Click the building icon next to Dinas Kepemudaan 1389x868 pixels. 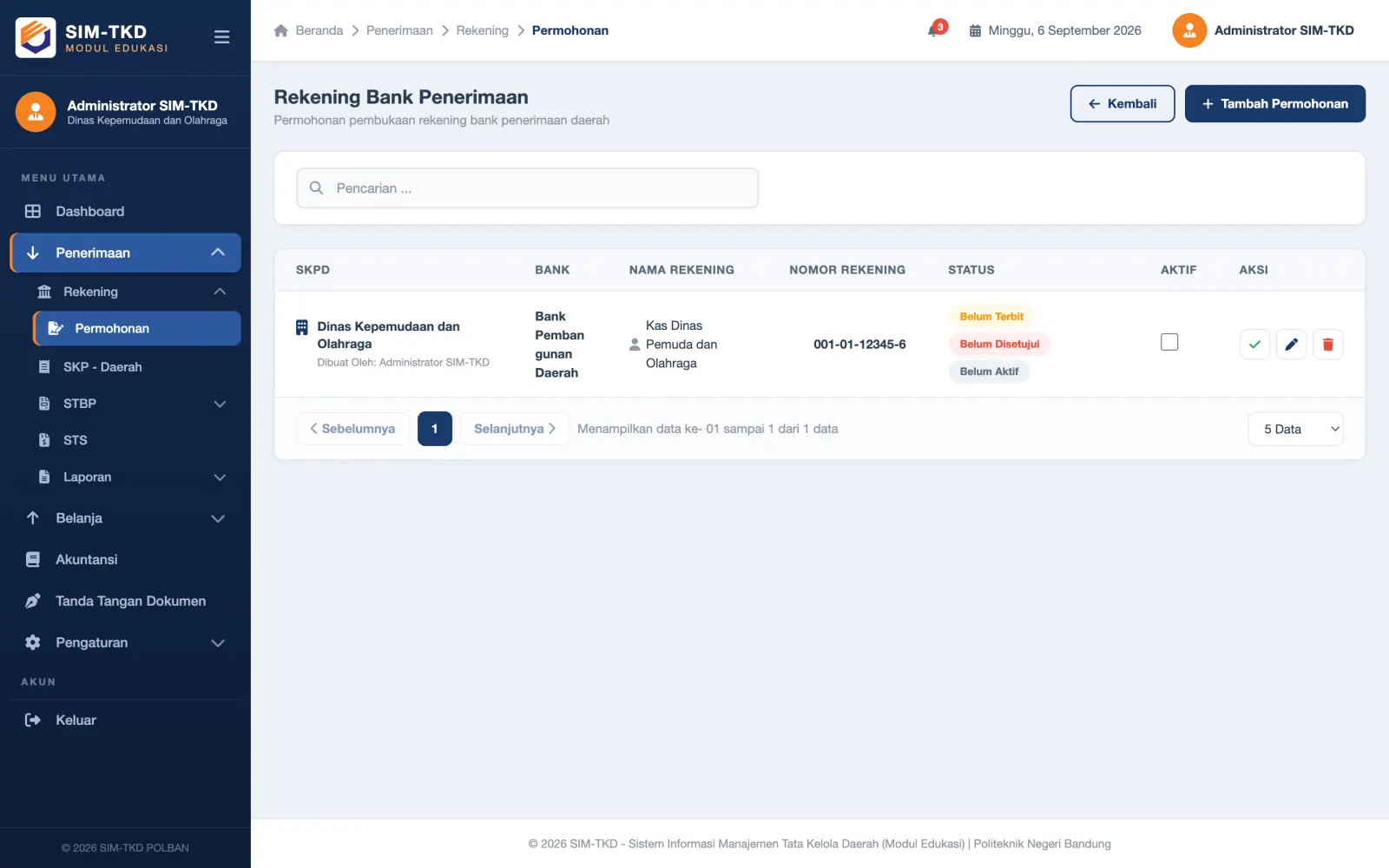point(301,327)
